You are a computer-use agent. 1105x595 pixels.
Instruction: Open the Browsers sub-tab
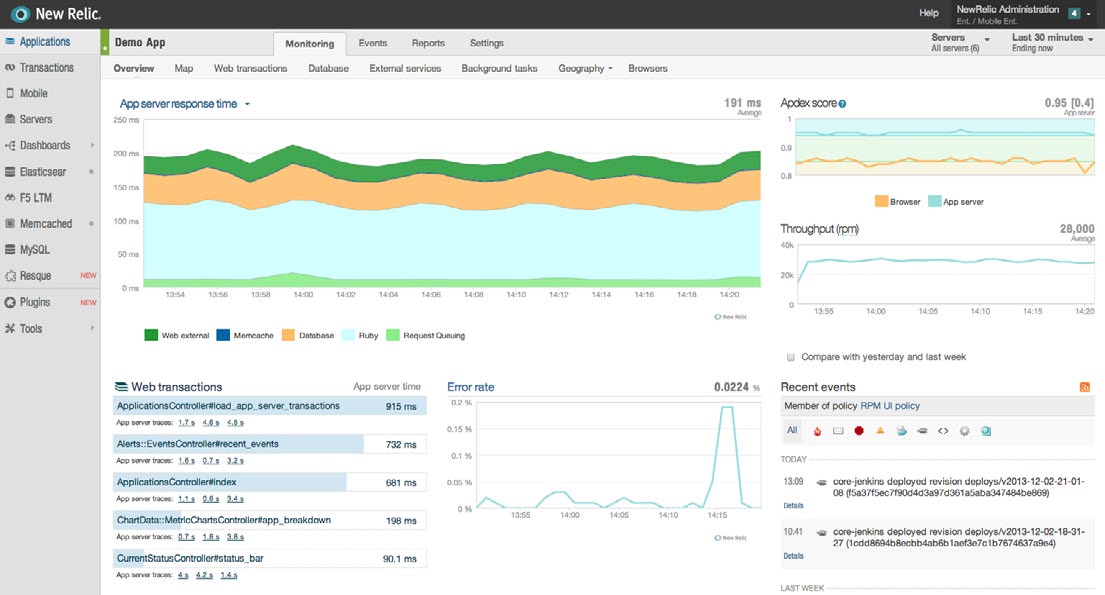pos(648,68)
